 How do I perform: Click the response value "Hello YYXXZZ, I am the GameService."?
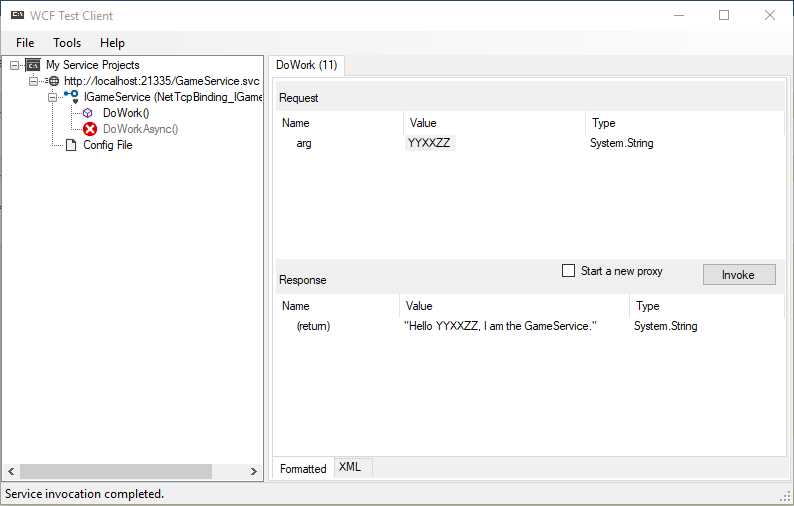coord(500,326)
